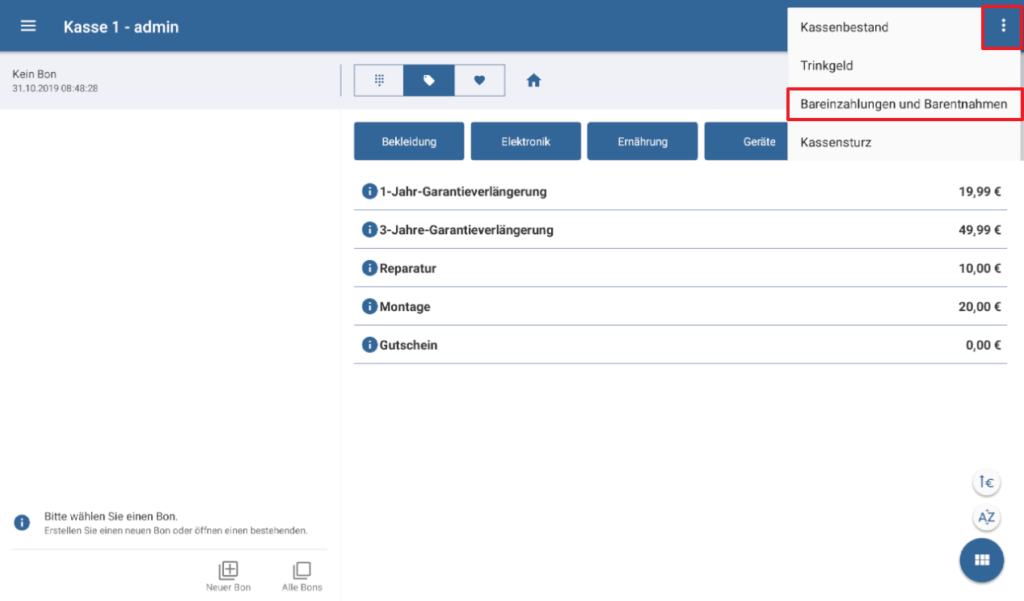Screen dimensions: 1024x601
Task: Choose Bareinzahlungen und Barentnahmen menu entry
Action: (x=904, y=104)
